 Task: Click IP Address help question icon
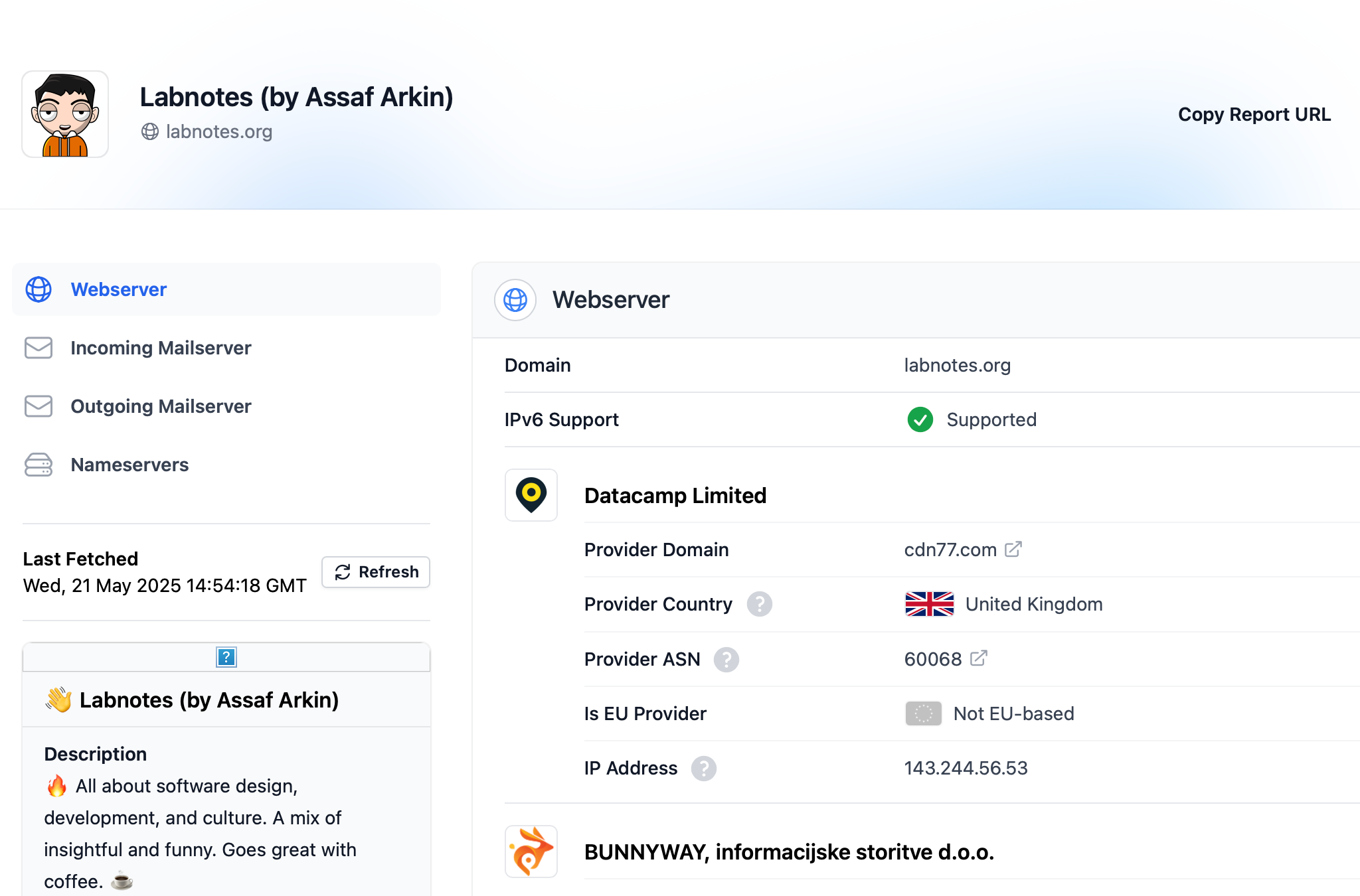(704, 768)
